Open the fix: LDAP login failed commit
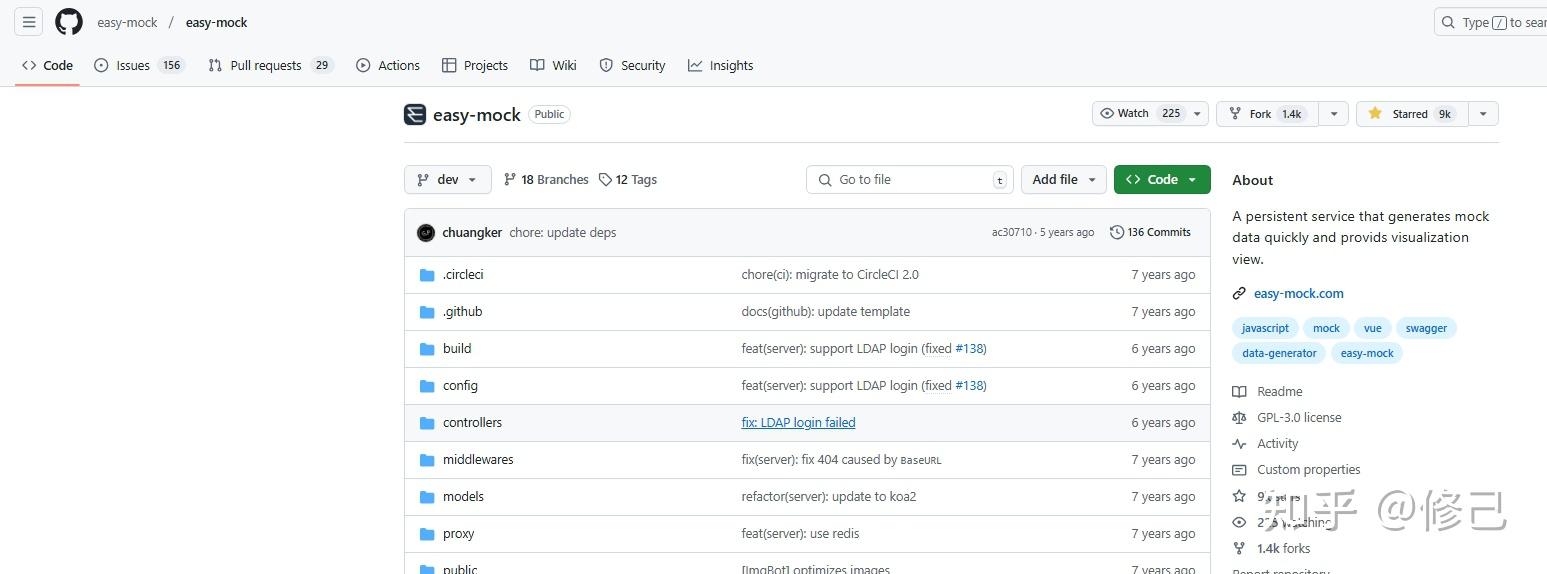1547x574 pixels. tap(798, 423)
